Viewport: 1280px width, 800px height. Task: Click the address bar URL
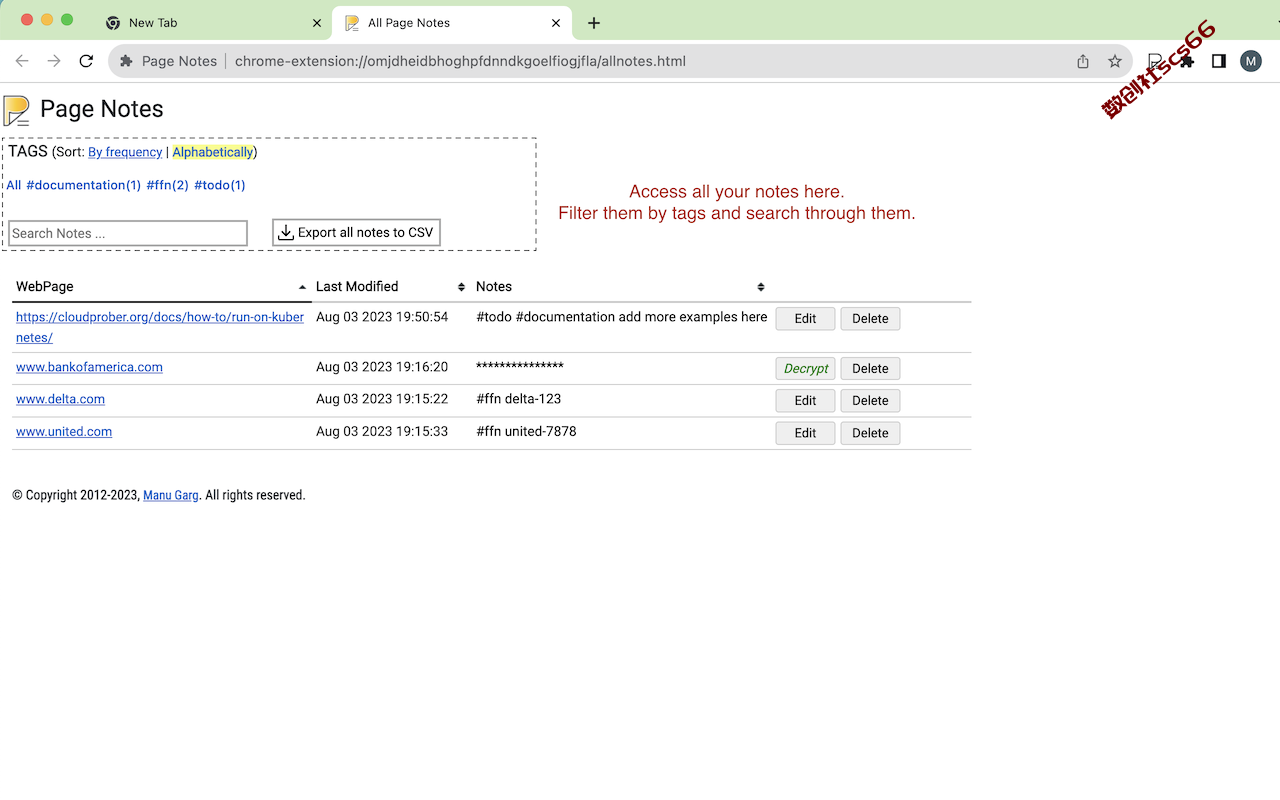[x=460, y=61]
